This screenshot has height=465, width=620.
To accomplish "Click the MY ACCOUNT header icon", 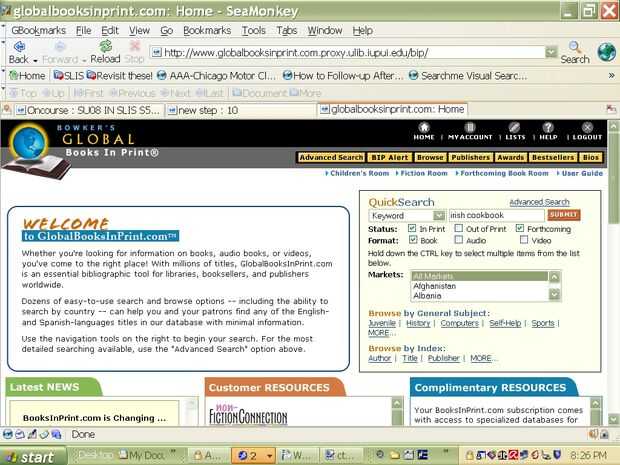I will pos(469,127).
